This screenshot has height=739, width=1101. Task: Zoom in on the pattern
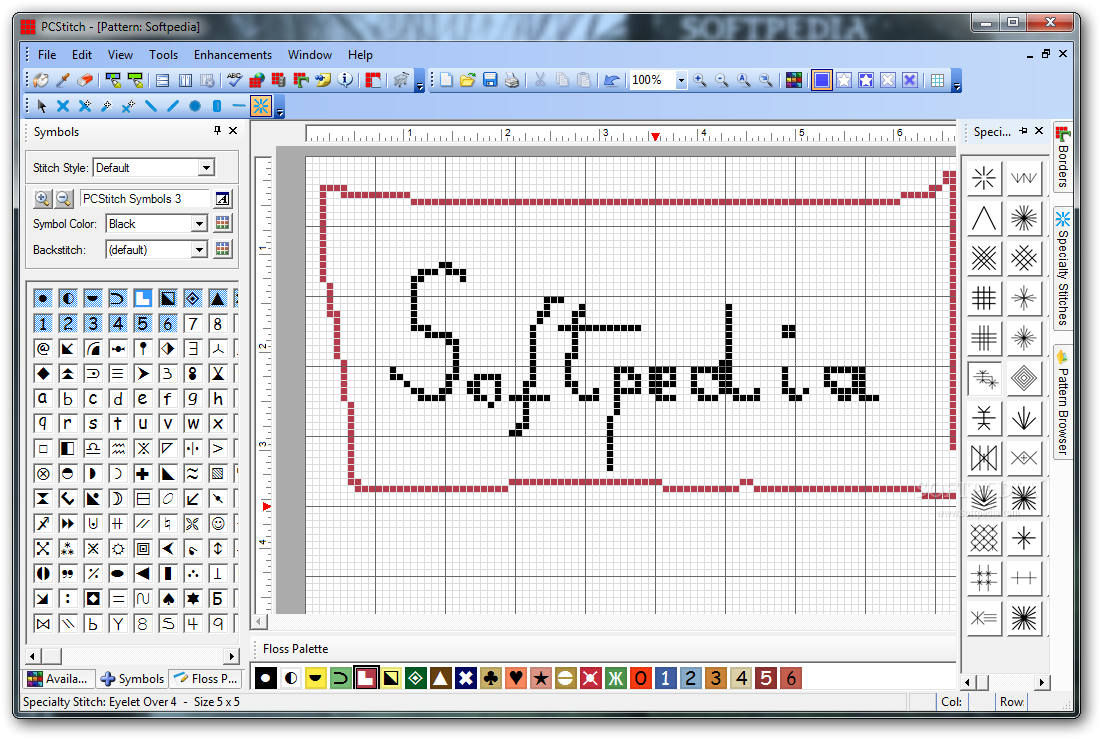(699, 80)
